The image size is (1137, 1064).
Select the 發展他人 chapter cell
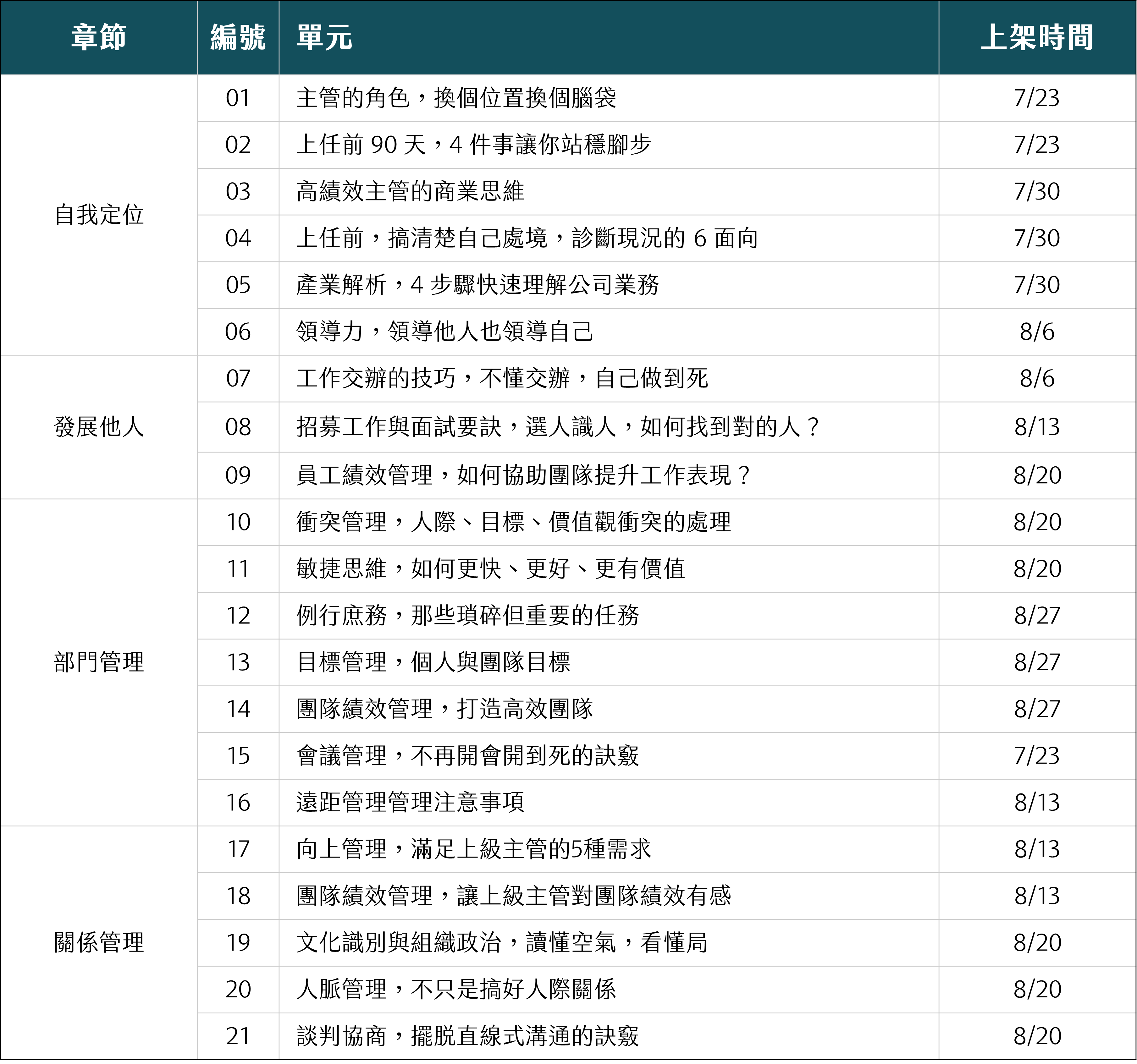99,427
